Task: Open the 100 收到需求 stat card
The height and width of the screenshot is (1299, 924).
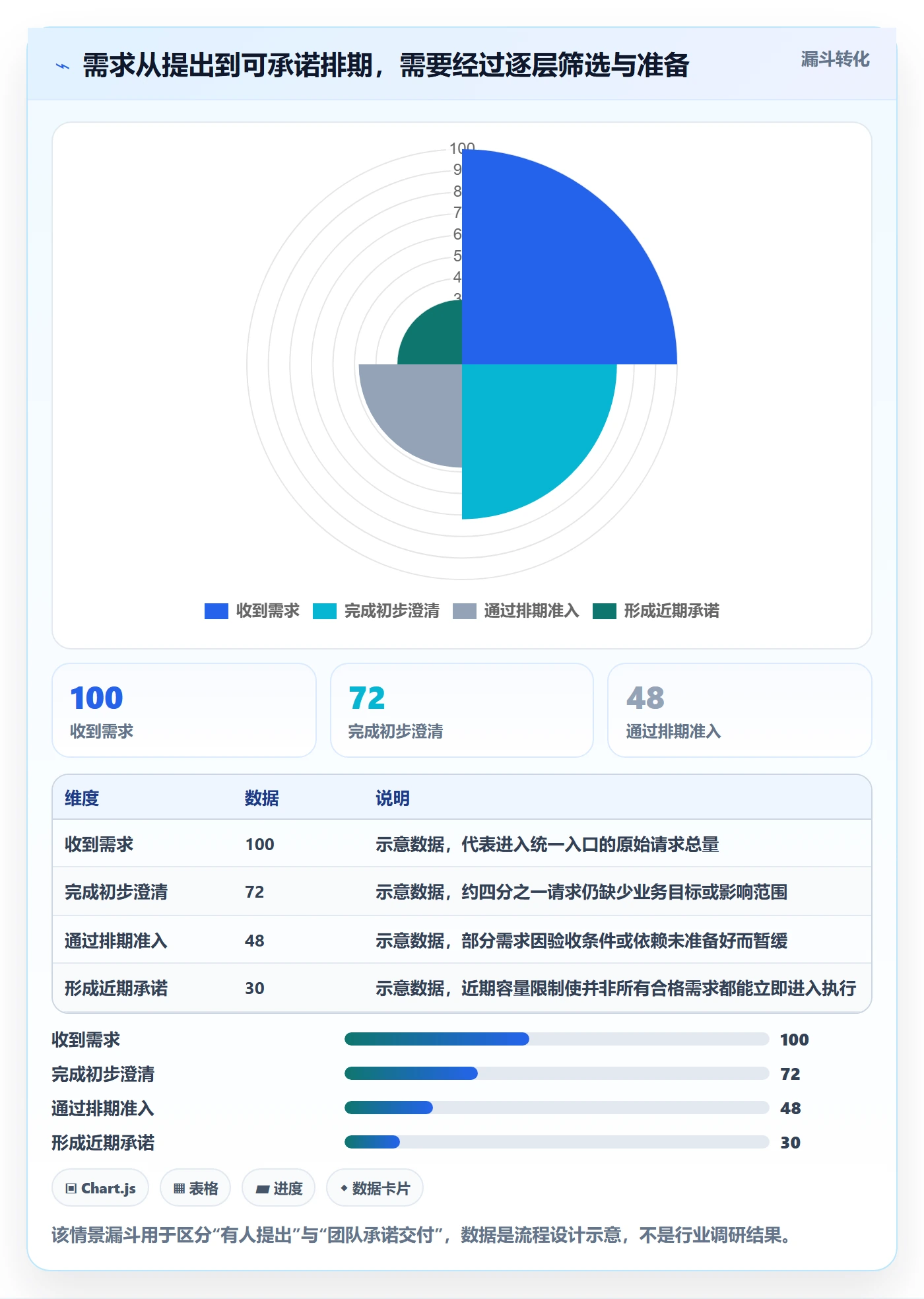Action: 184,710
